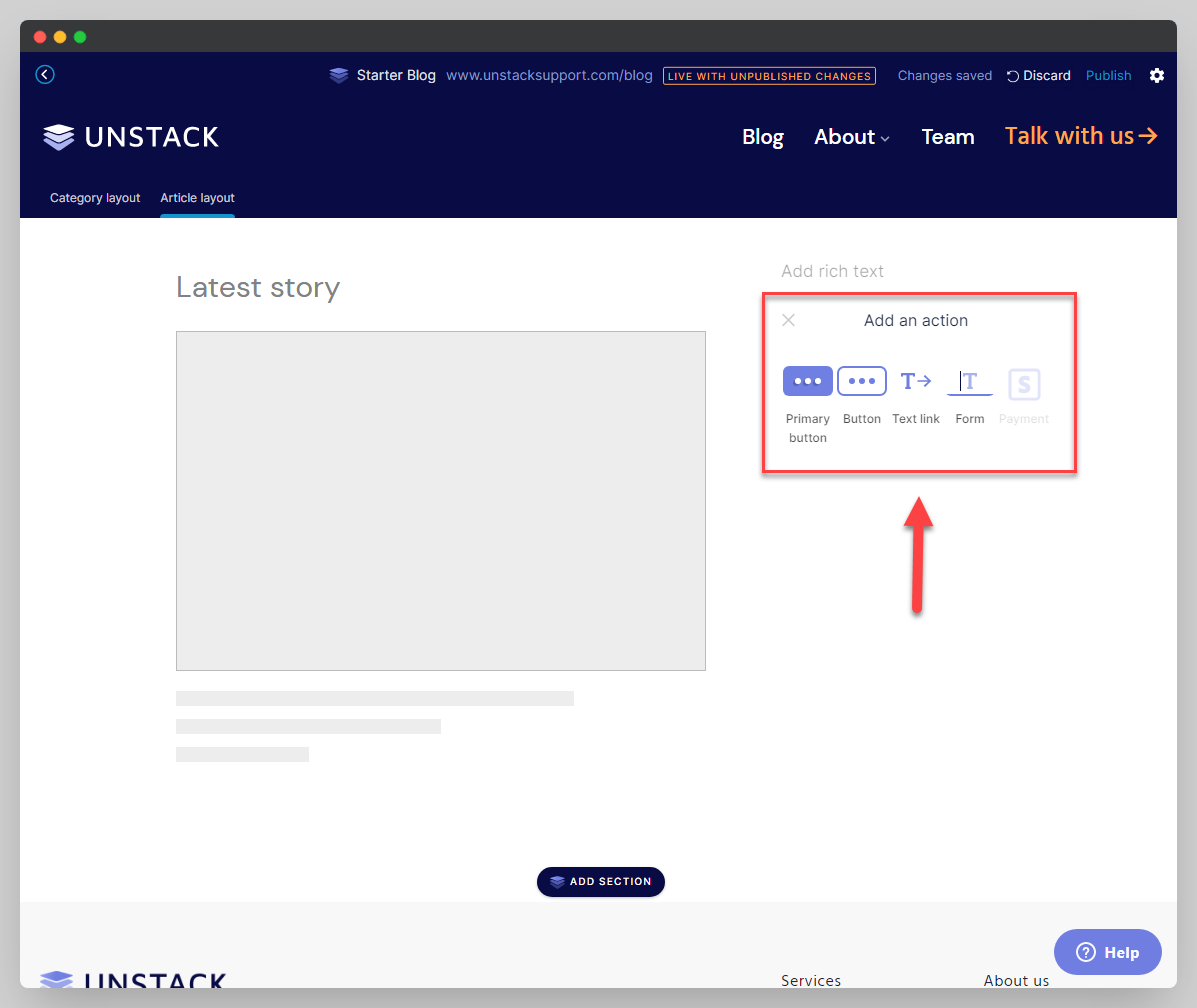Select the Primary button action icon
This screenshot has height=1008, width=1197.
click(x=807, y=382)
